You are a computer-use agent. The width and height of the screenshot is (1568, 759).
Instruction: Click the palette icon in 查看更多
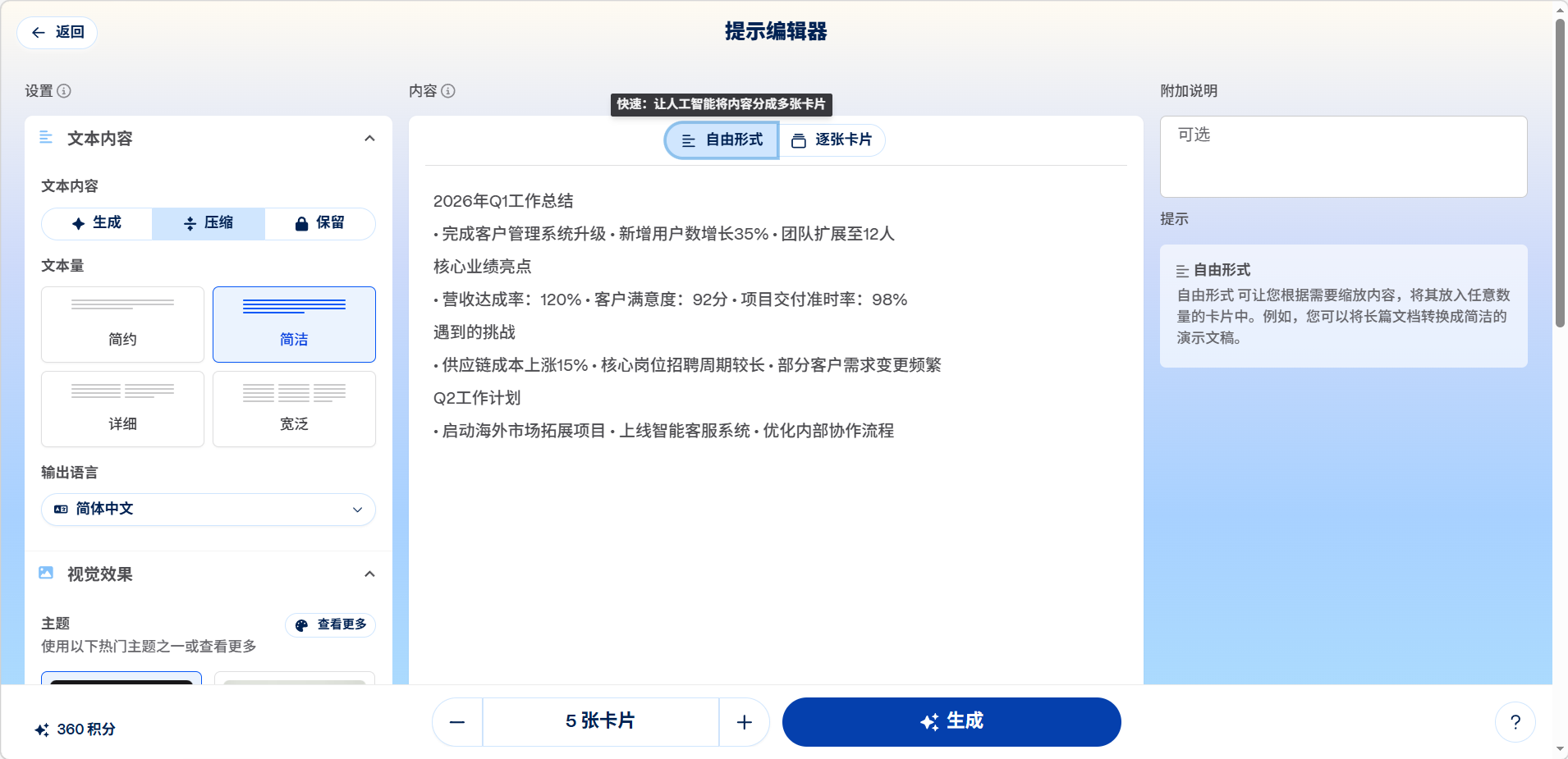pyautogui.click(x=301, y=625)
